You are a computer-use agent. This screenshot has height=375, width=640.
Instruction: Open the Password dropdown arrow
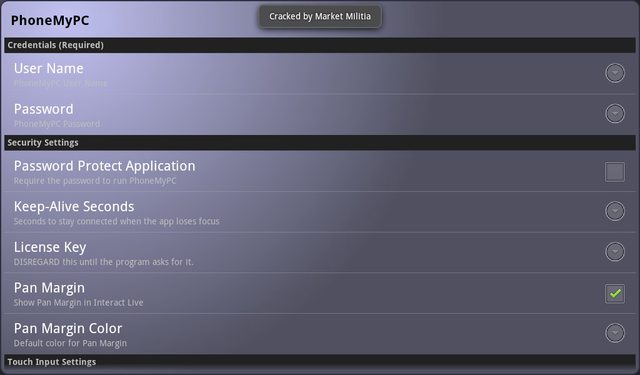[x=615, y=113]
